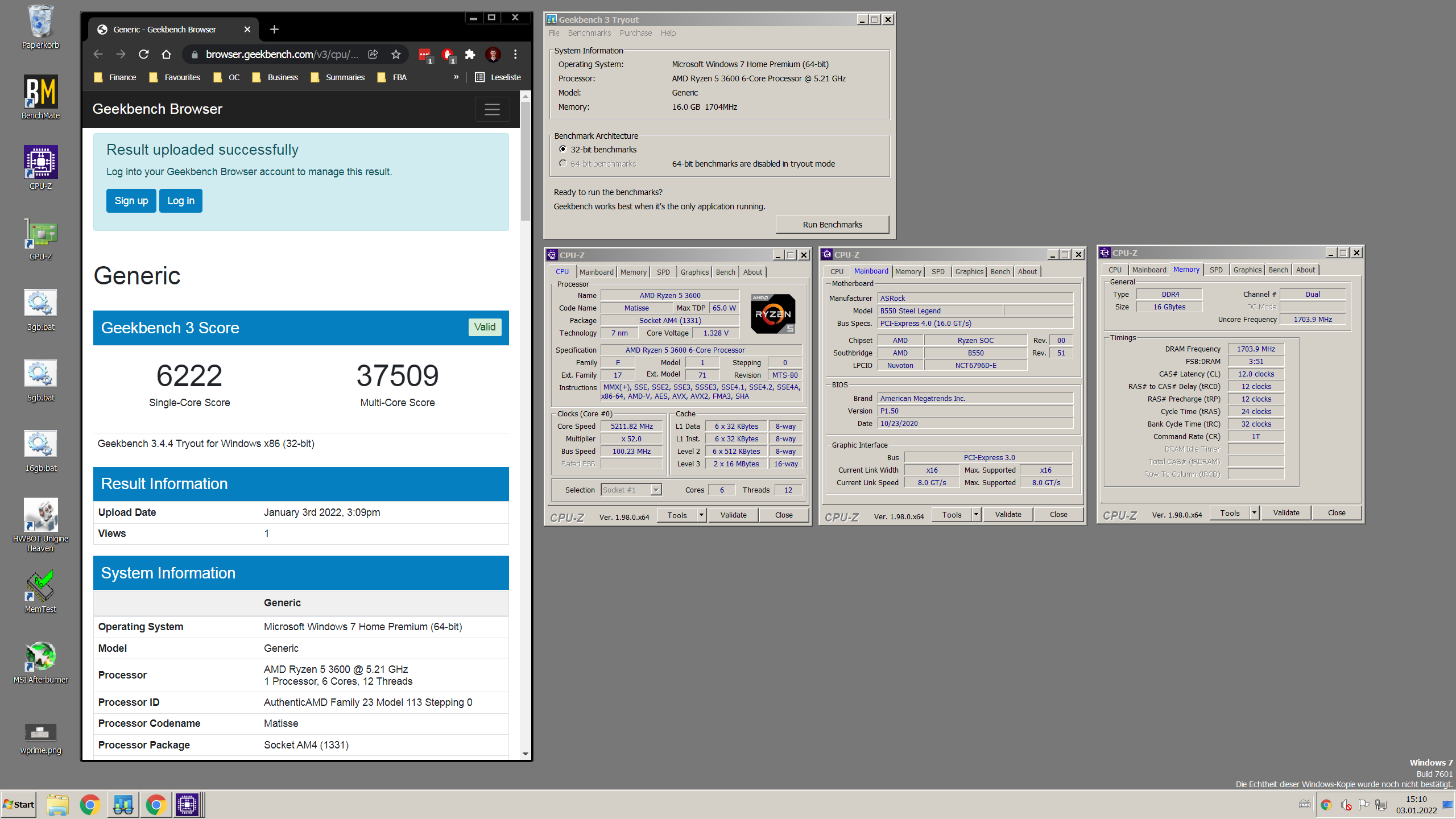Click the scrollbar down arrow in browser
This screenshot has height=819, width=1456.
click(x=525, y=754)
